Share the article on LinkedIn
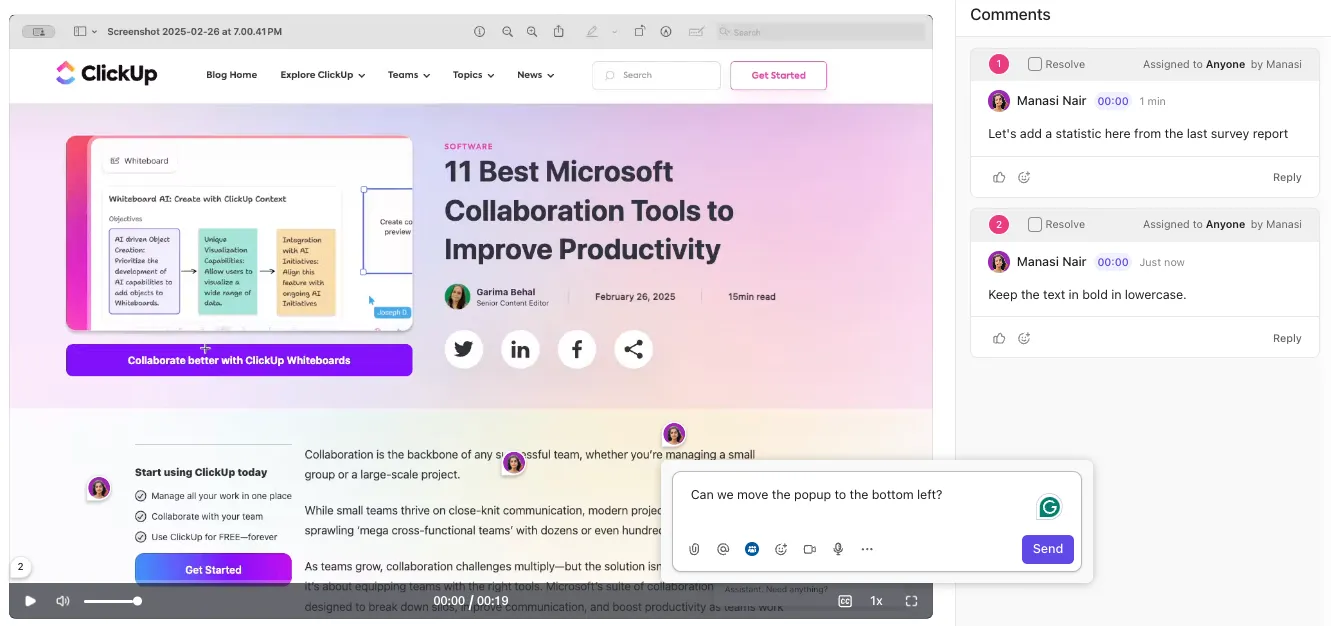 point(520,349)
